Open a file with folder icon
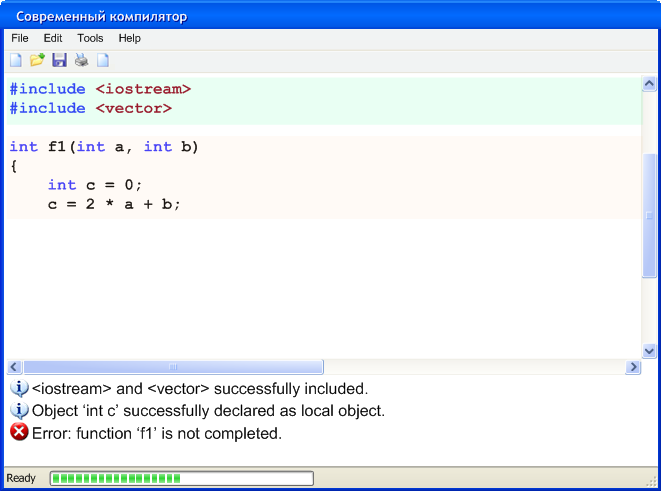Image resolution: width=661 pixels, height=491 pixels. point(37,60)
